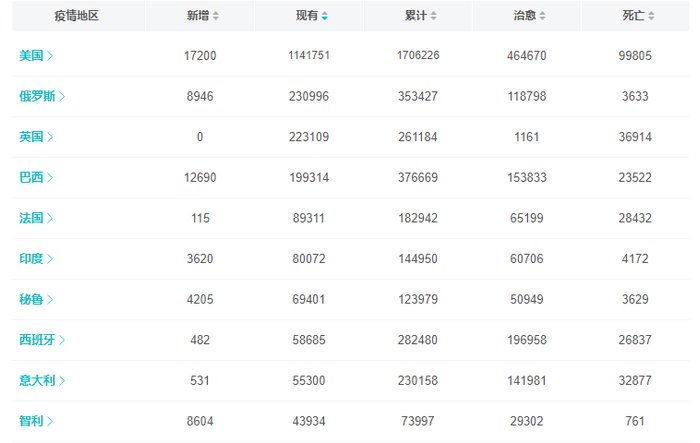Sort the table by 新增 column
The image size is (700, 443).
pyautogui.click(x=203, y=16)
